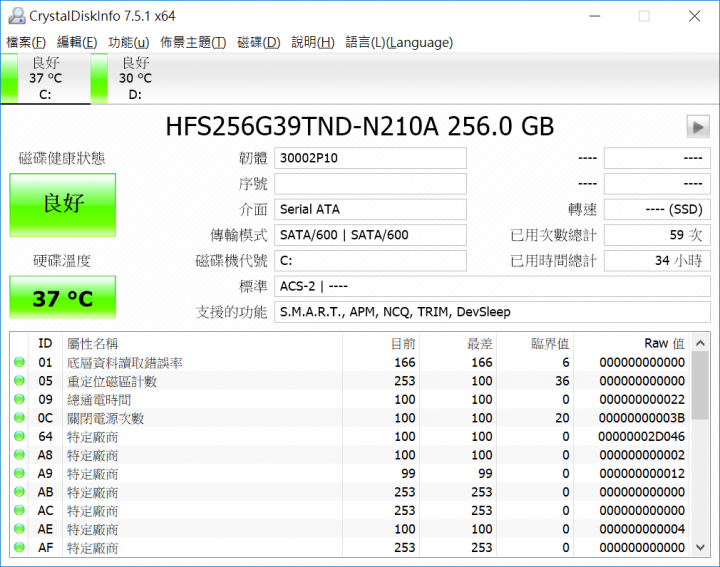
Task: Click the CrystalDiskInfo app icon in title bar
Action: tap(17, 16)
